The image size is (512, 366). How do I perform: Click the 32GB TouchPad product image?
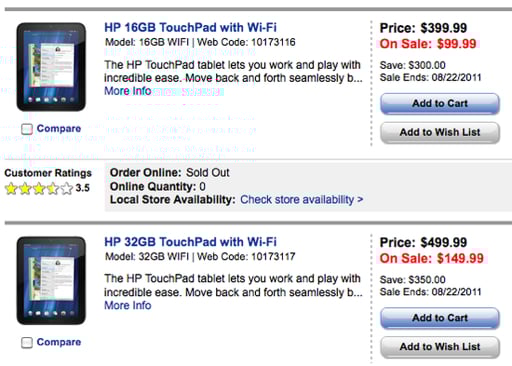pyautogui.click(x=51, y=281)
